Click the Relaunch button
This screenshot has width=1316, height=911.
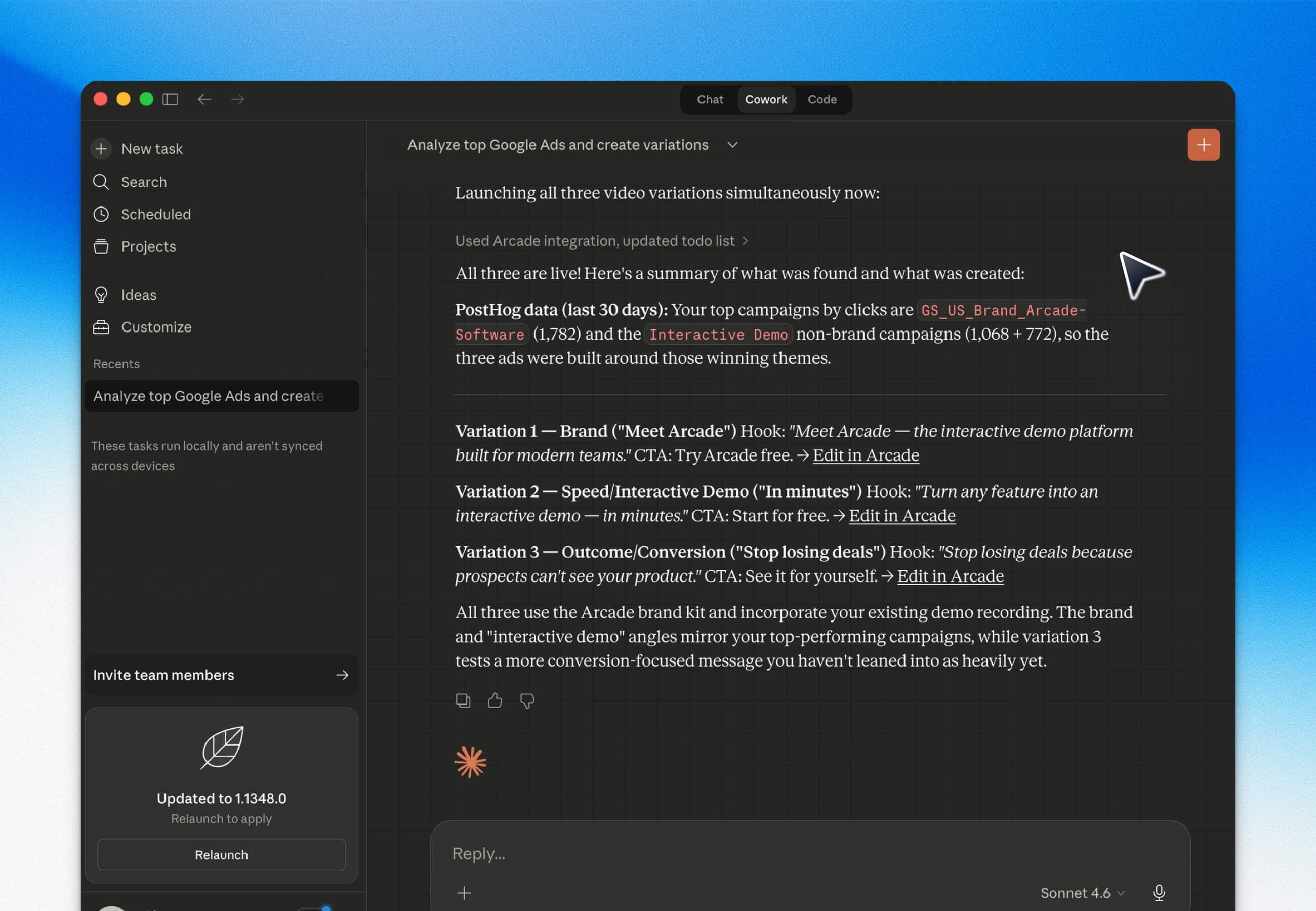[221, 854]
